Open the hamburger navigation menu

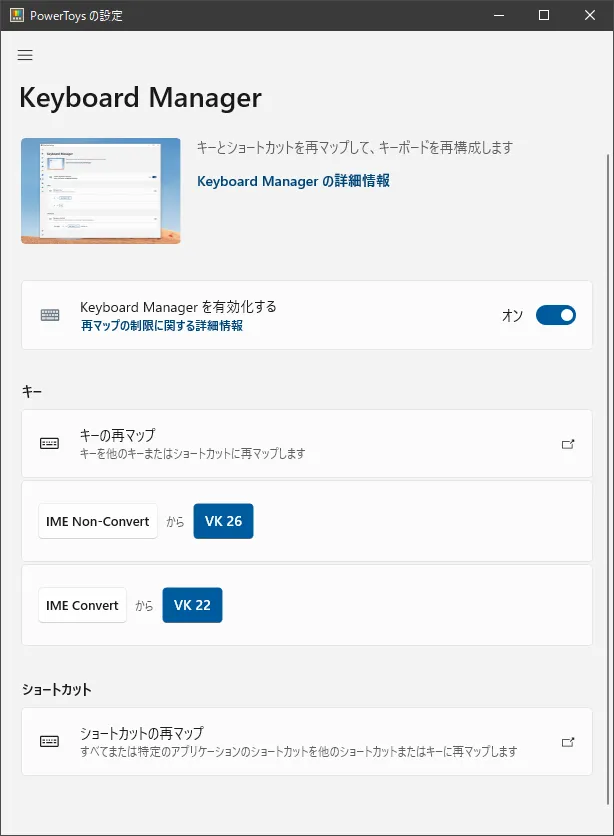click(x=25, y=55)
